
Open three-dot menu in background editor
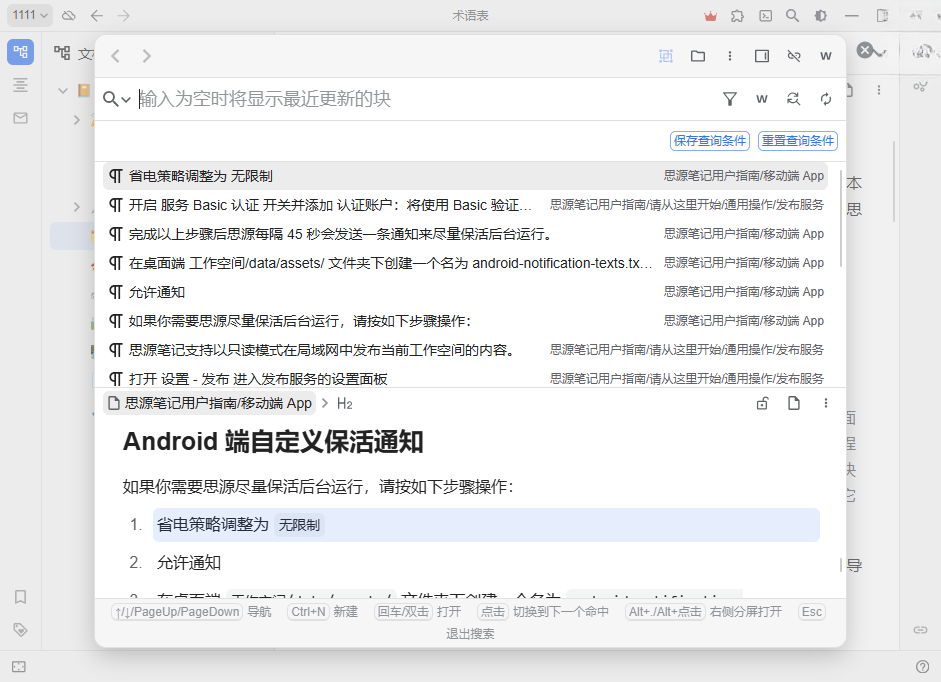[x=879, y=90]
